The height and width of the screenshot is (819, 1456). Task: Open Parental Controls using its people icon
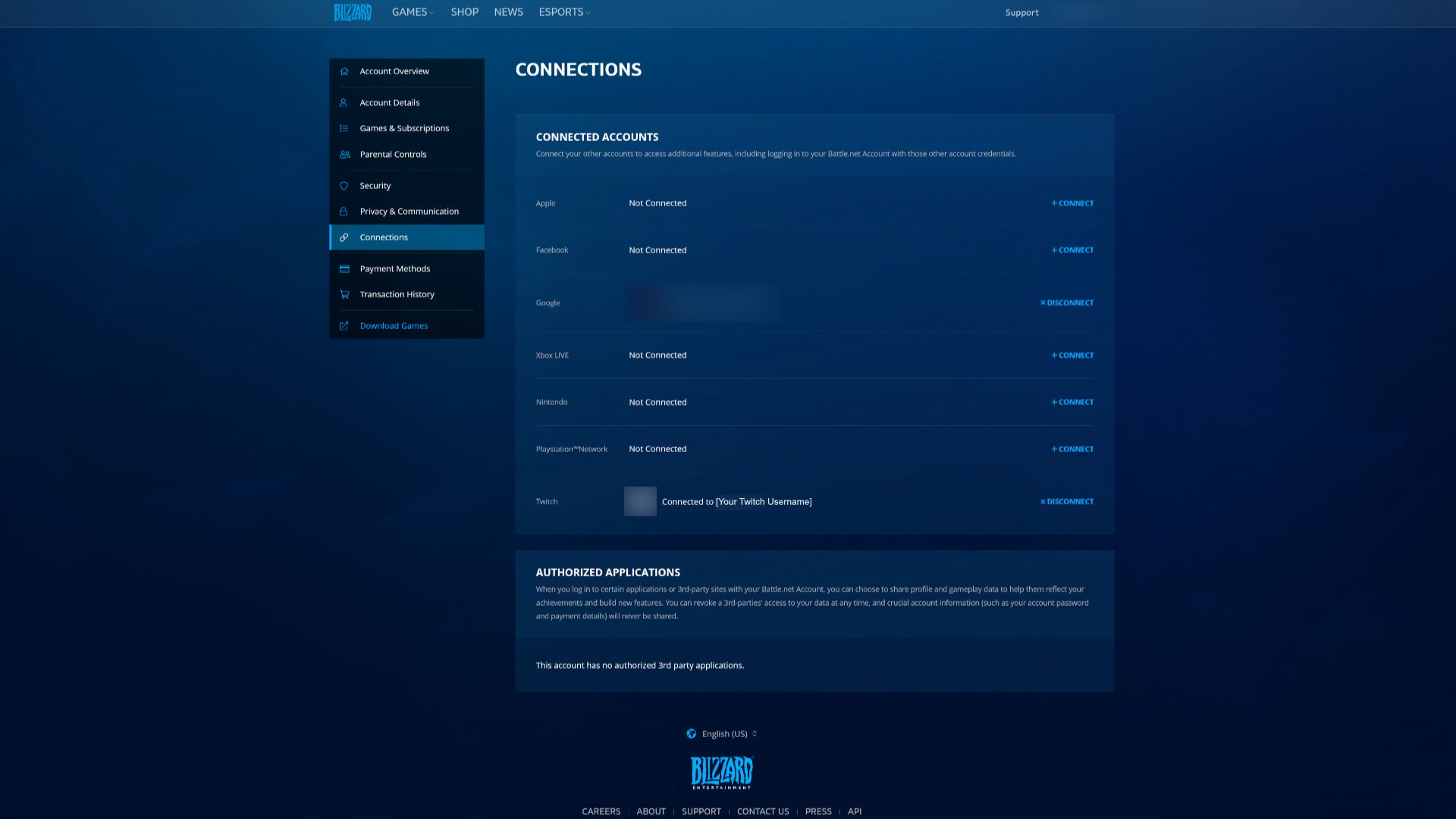click(345, 154)
